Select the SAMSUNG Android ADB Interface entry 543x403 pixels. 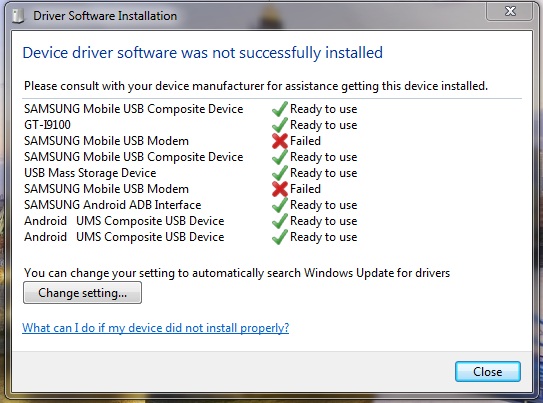[113, 205]
